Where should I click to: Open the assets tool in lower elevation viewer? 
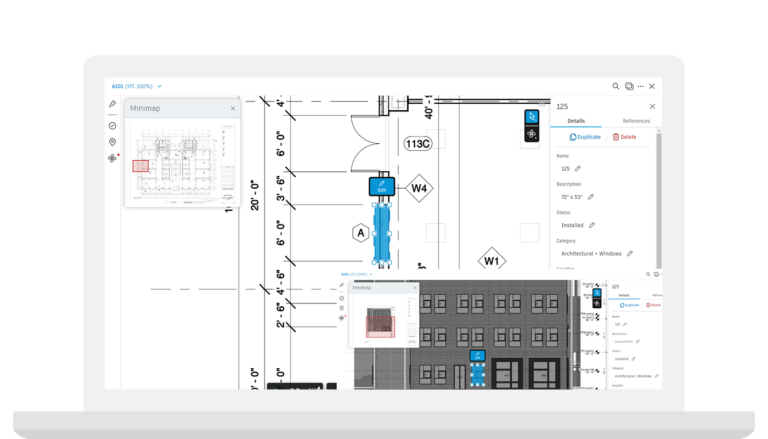click(342, 318)
